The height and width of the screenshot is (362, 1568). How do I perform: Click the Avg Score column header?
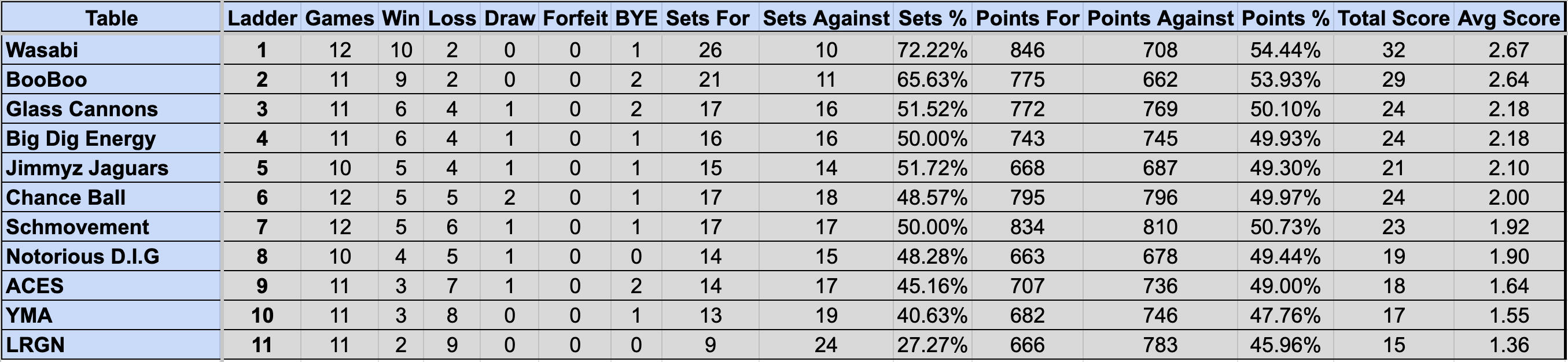pyautogui.click(x=1509, y=18)
